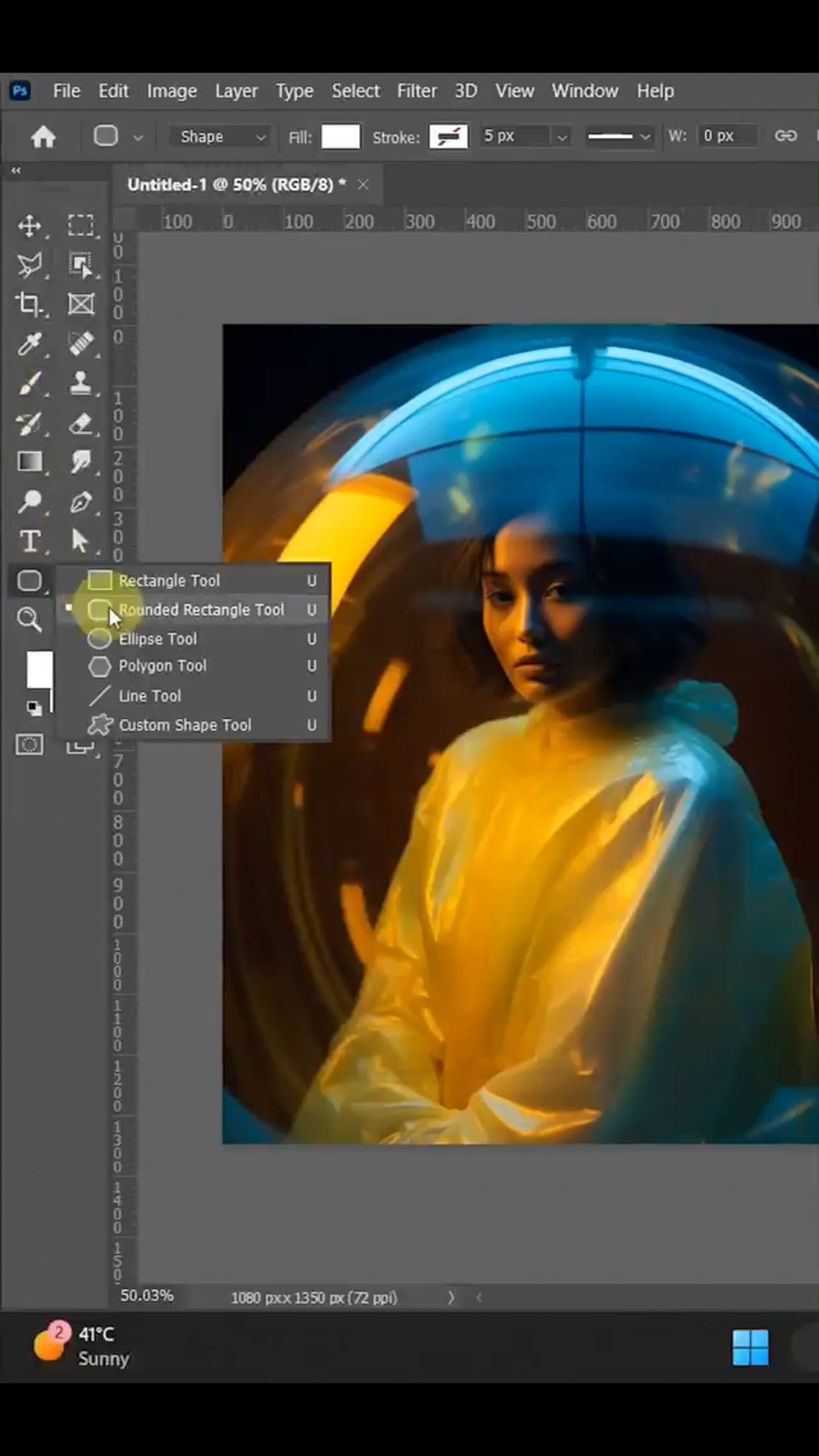Open the Windows Start button
Image resolution: width=819 pixels, height=1456 pixels.
pyautogui.click(x=750, y=1347)
